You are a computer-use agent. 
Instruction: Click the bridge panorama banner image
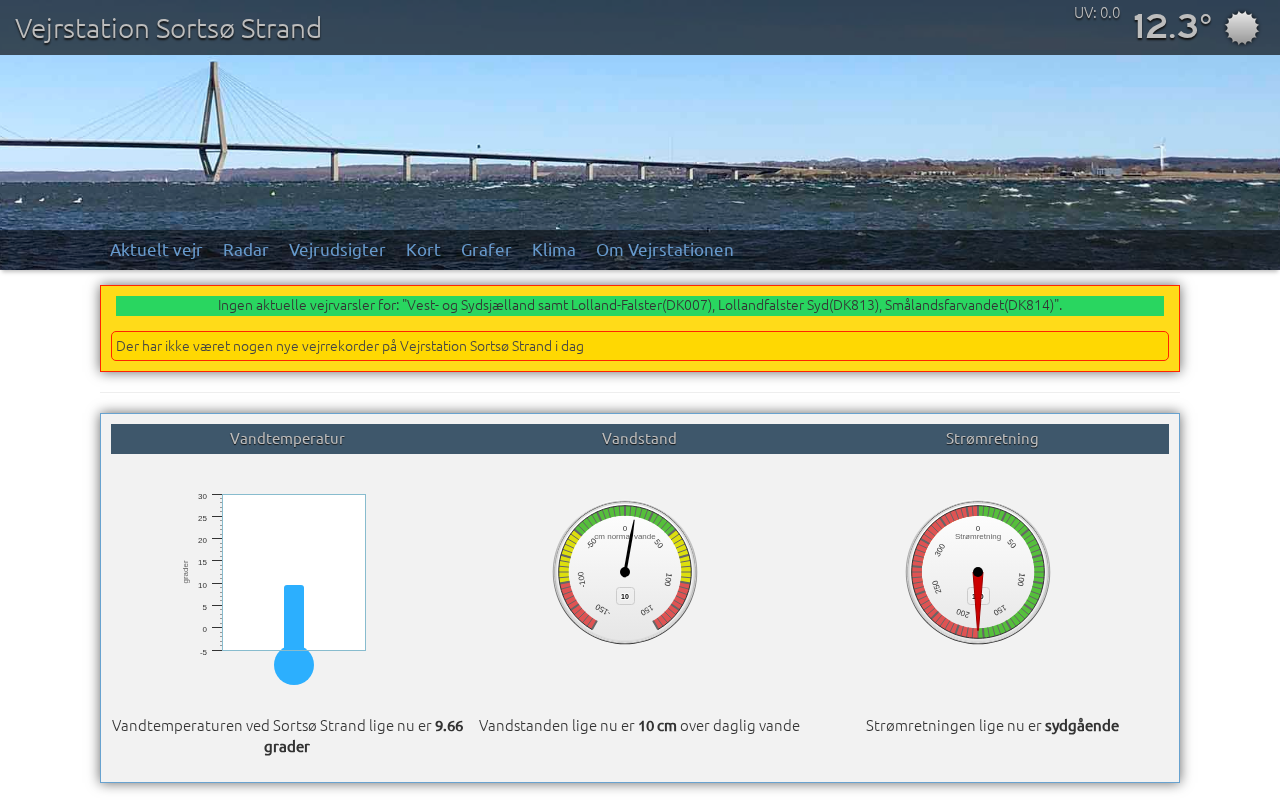point(640,143)
